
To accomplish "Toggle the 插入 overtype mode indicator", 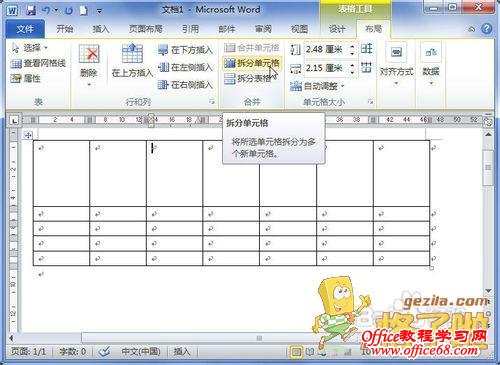I will click(x=181, y=352).
